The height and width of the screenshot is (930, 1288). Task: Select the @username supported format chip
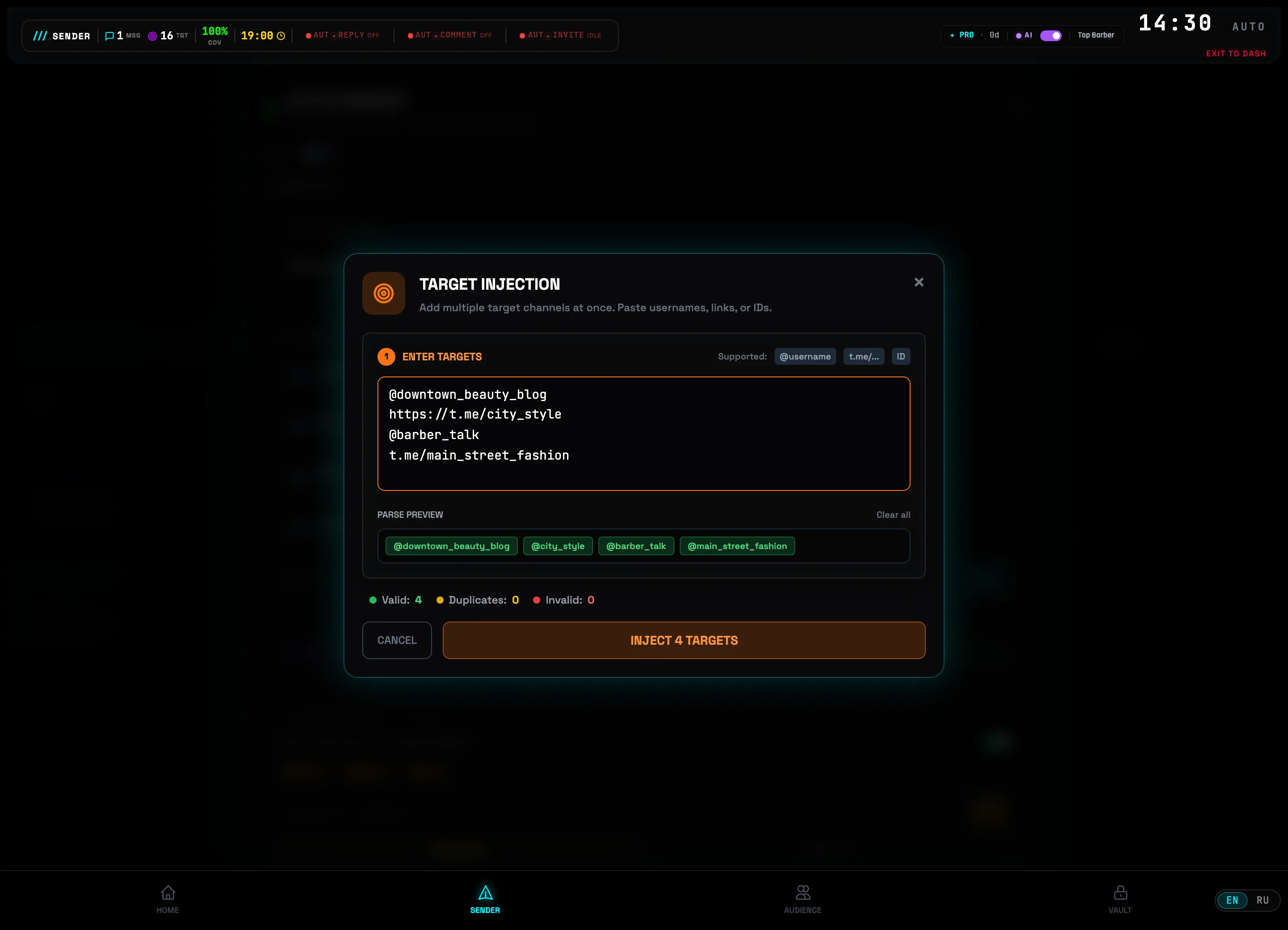pyautogui.click(x=805, y=356)
